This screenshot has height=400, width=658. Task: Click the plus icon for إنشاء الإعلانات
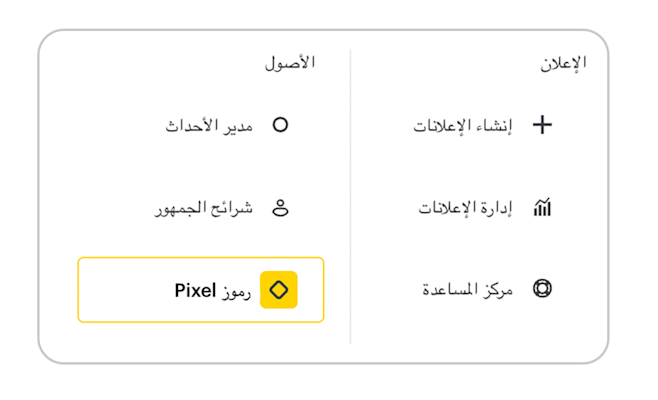click(x=541, y=125)
